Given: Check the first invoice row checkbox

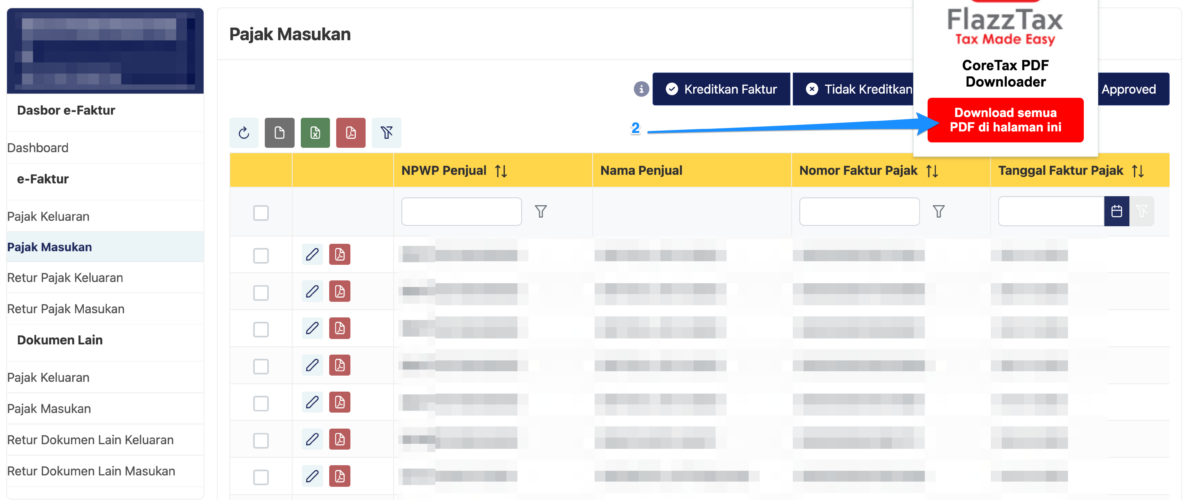Looking at the screenshot, I should 261,256.
